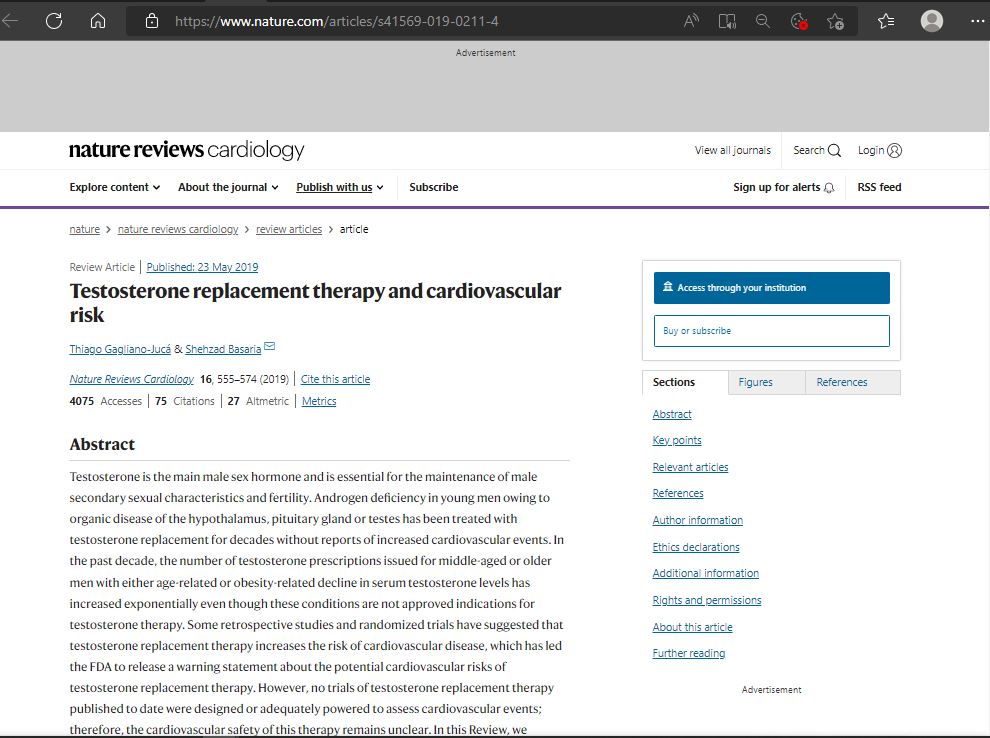Open Immersive Reader icon
This screenshot has height=738, width=990.
[727, 21]
